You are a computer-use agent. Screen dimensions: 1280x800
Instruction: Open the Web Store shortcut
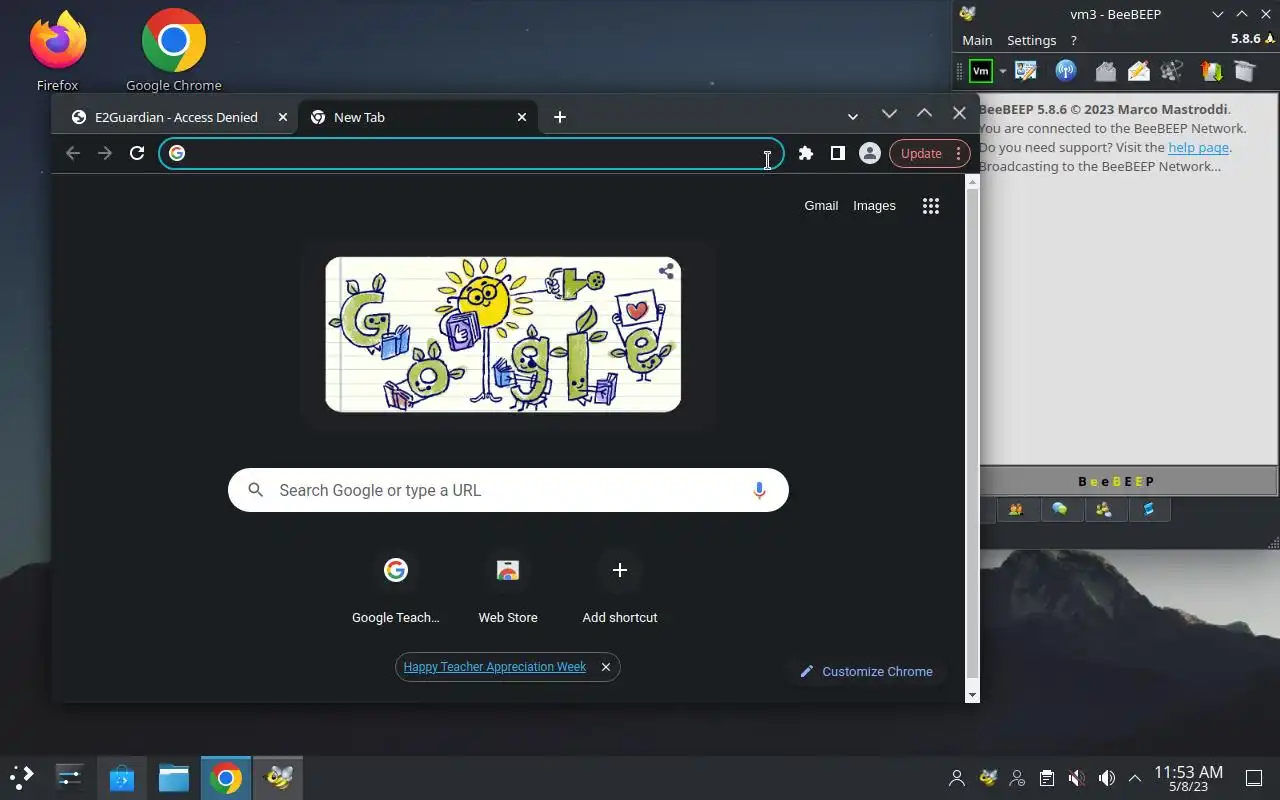click(508, 590)
